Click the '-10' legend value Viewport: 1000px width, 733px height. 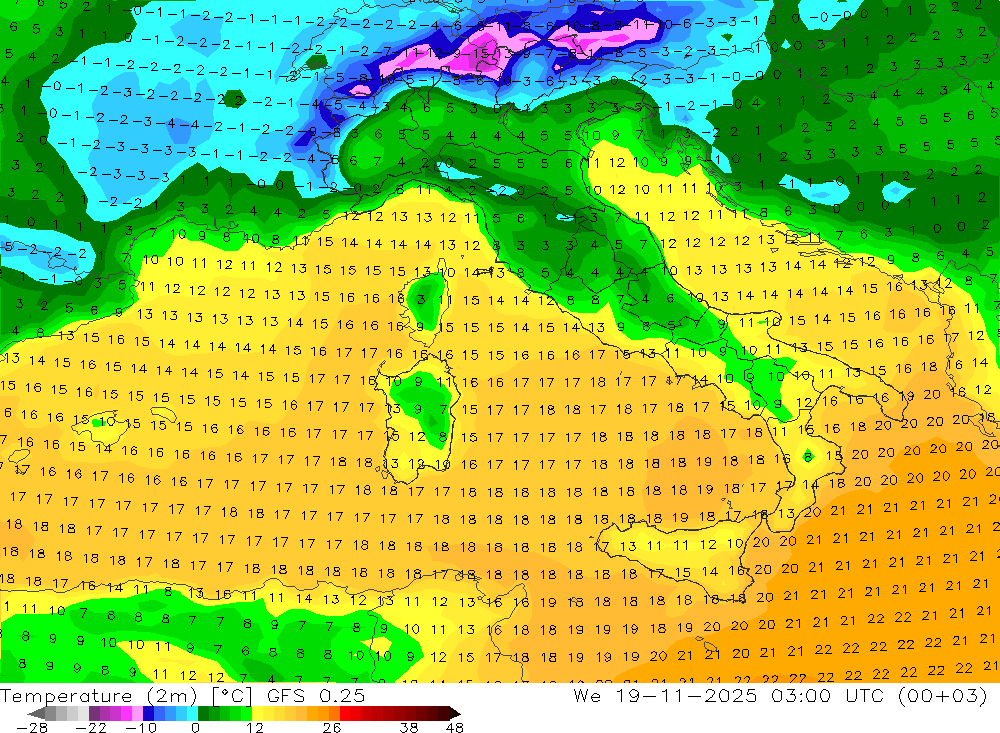coord(141,727)
